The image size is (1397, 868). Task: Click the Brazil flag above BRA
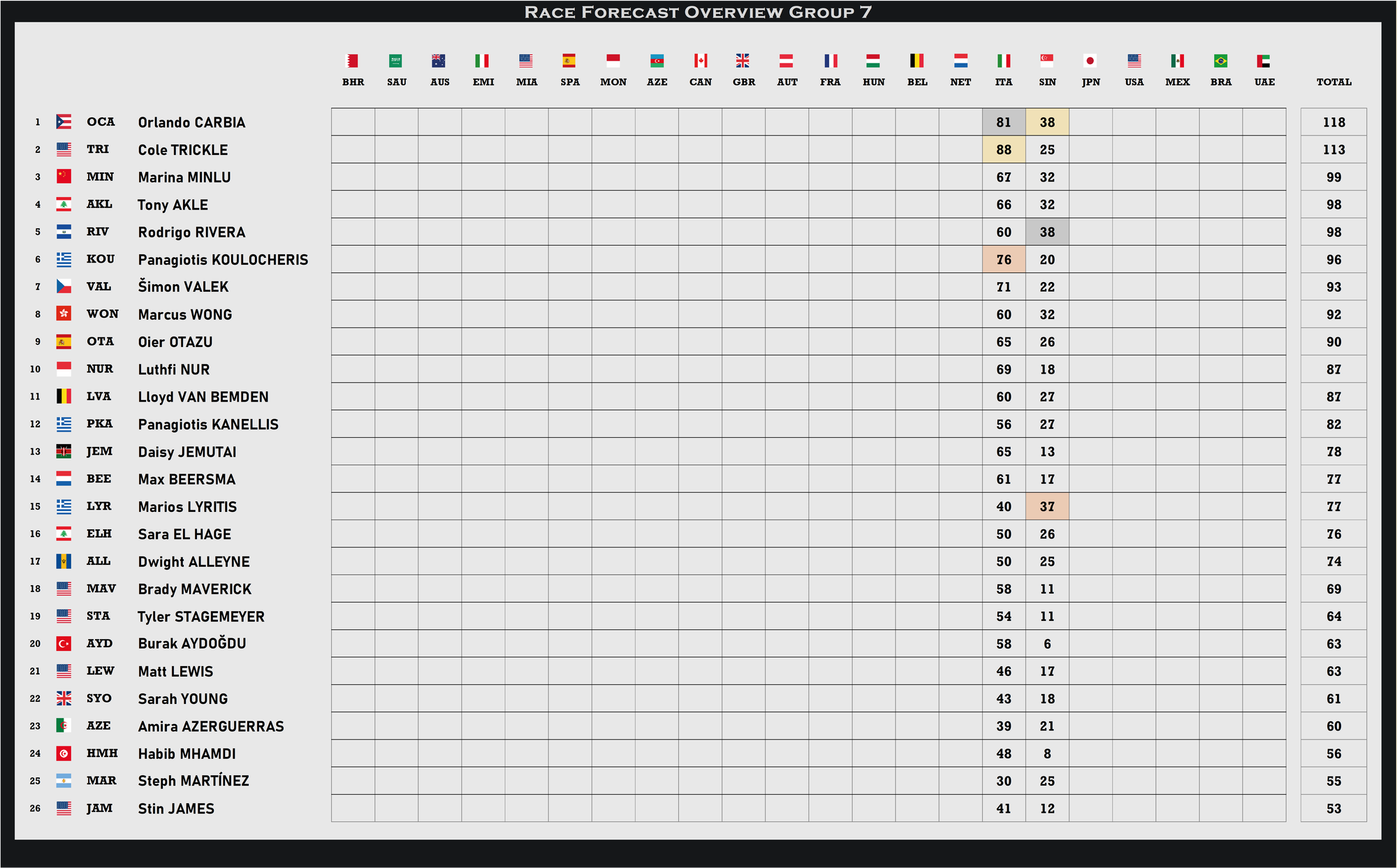click(1220, 61)
